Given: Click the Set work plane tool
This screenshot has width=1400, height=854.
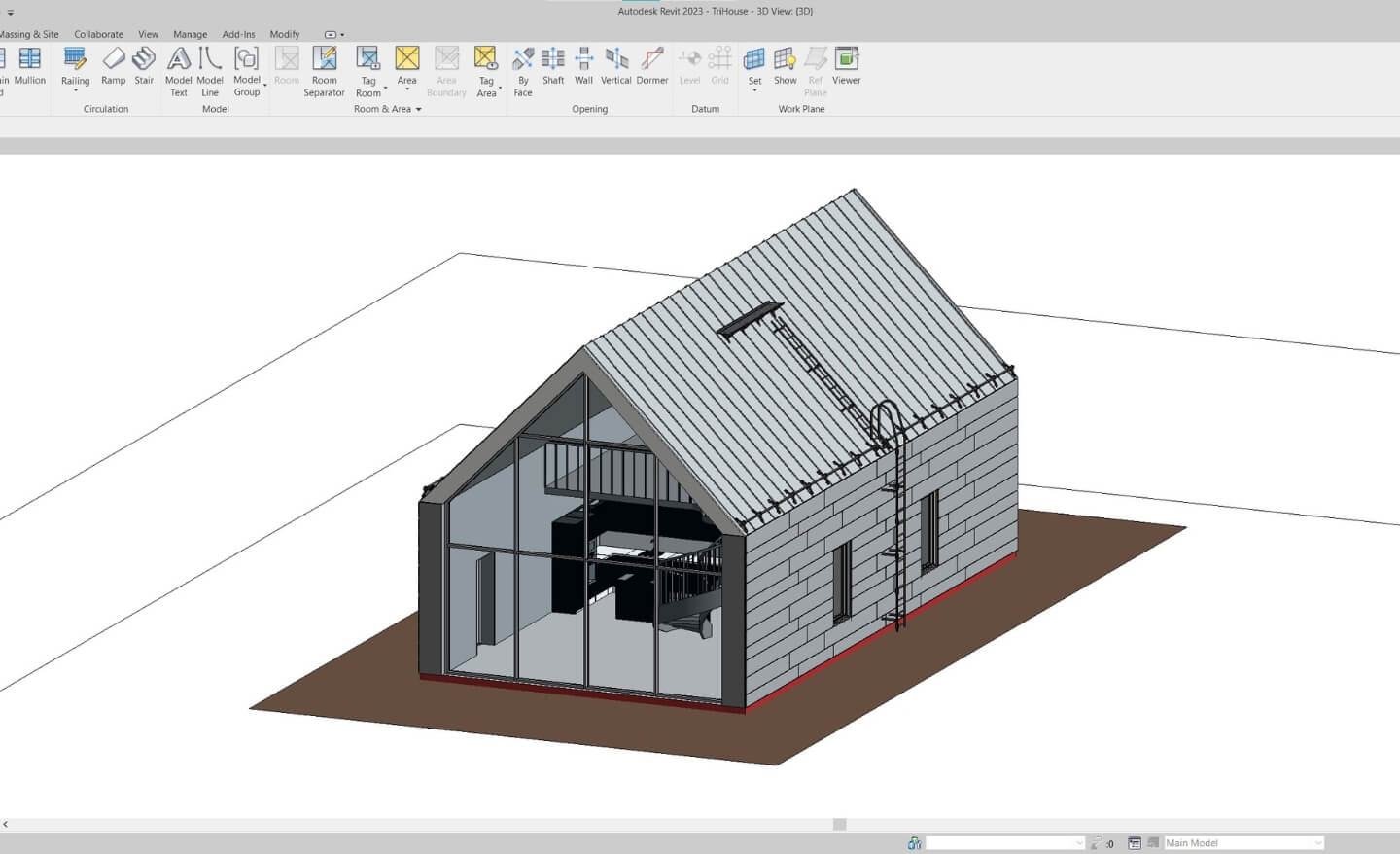Looking at the screenshot, I should point(754,66).
